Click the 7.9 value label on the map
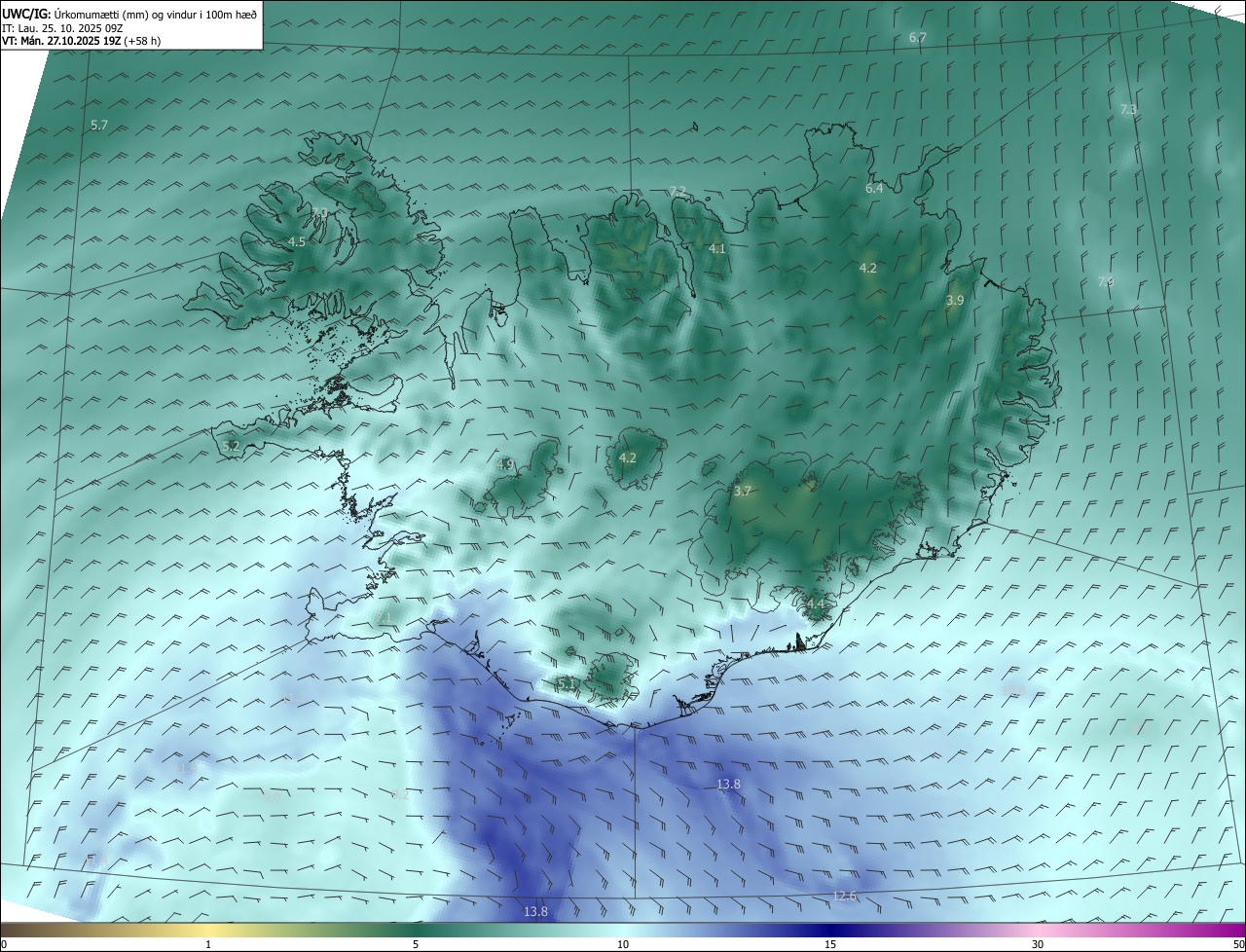The height and width of the screenshot is (952, 1246). pyautogui.click(x=1105, y=282)
